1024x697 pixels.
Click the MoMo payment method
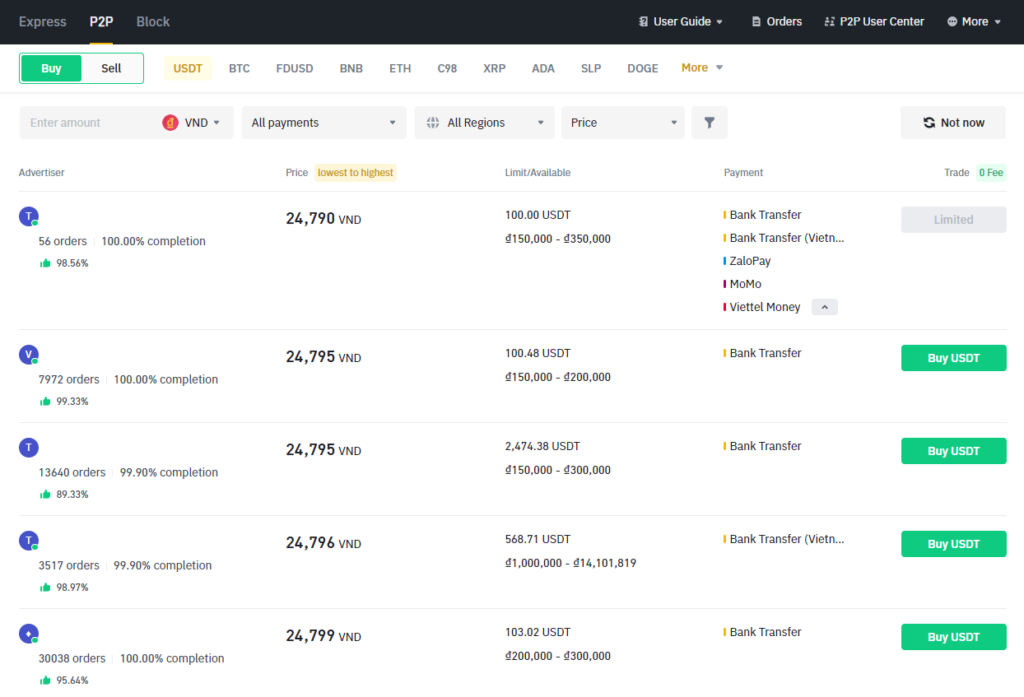pos(745,284)
